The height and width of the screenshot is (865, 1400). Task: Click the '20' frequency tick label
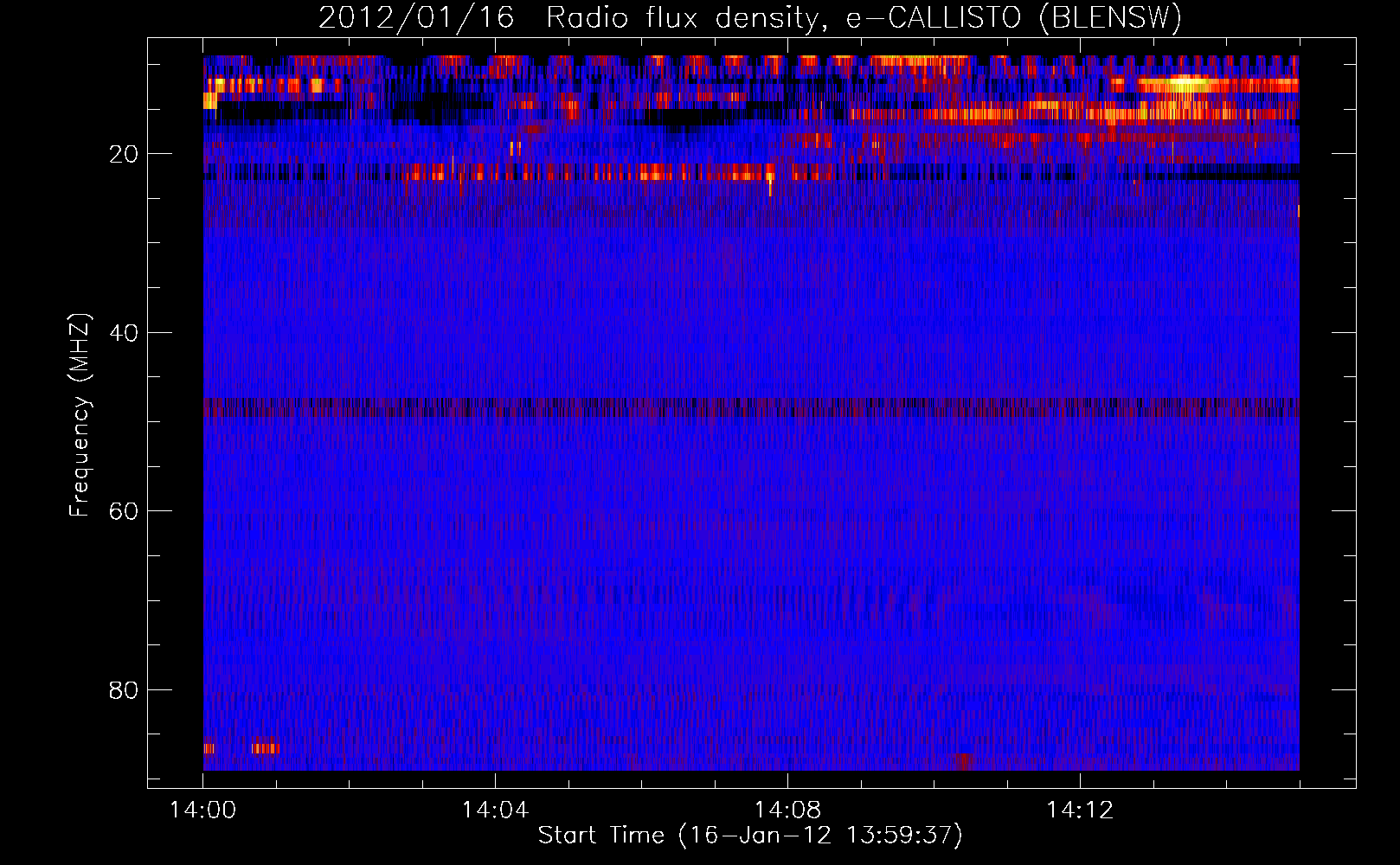(124, 154)
